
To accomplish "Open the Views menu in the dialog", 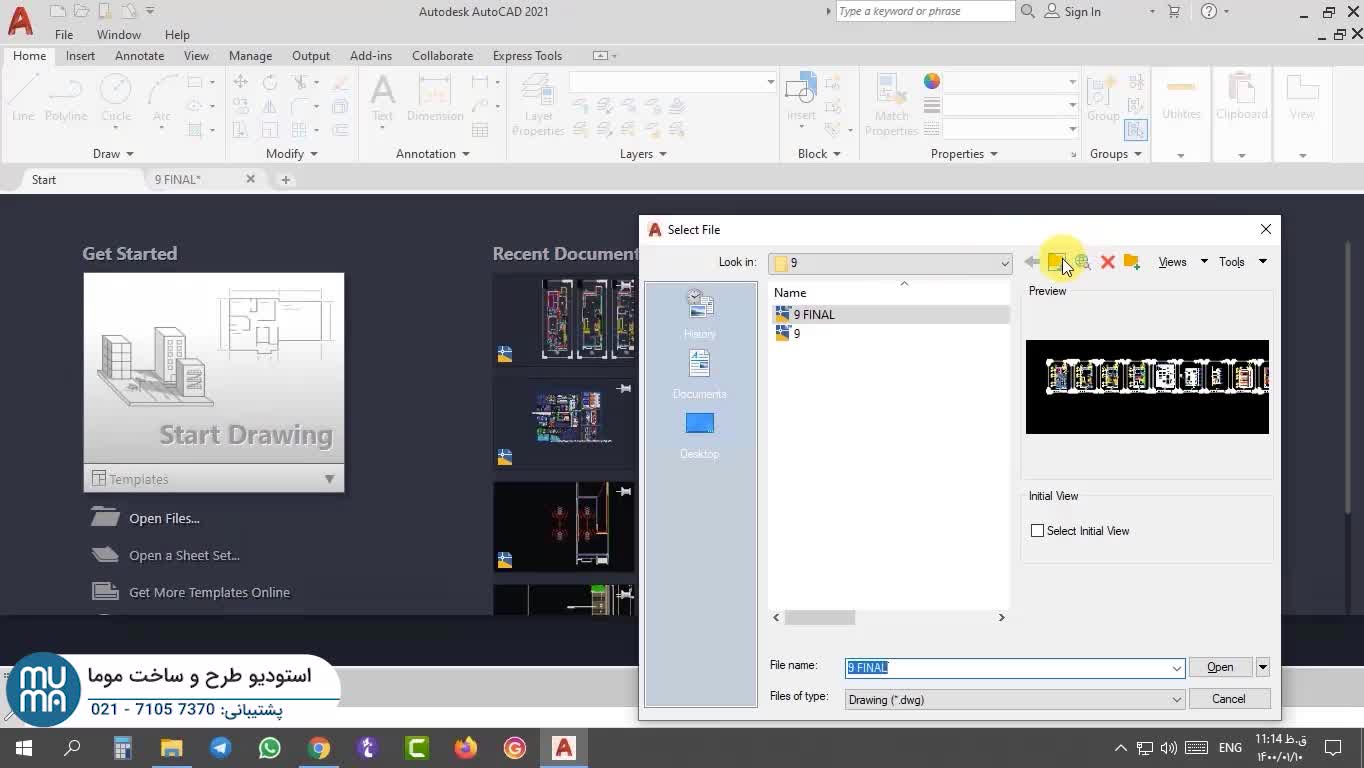I will [x=1182, y=262].
